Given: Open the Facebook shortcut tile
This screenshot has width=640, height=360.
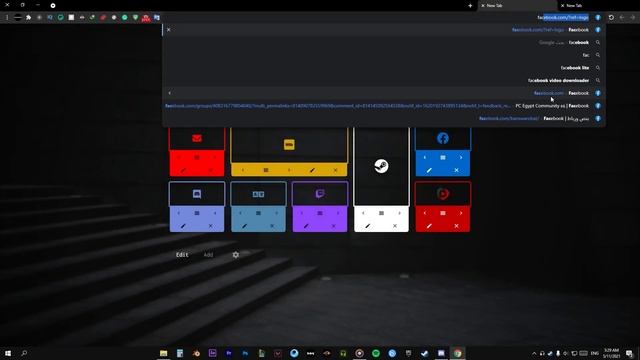Looking at the screenshot, I should tap(442, 139).
